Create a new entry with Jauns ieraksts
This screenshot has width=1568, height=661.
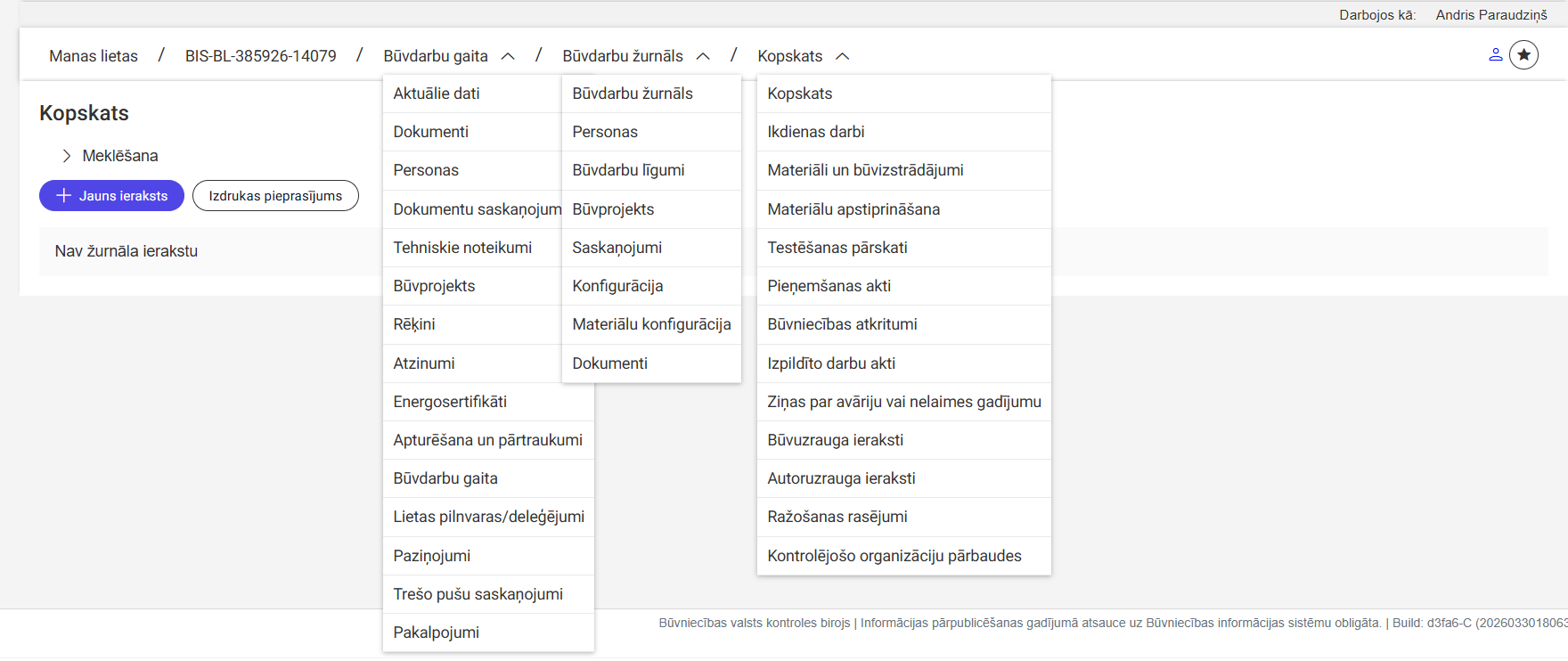point(111,196)
